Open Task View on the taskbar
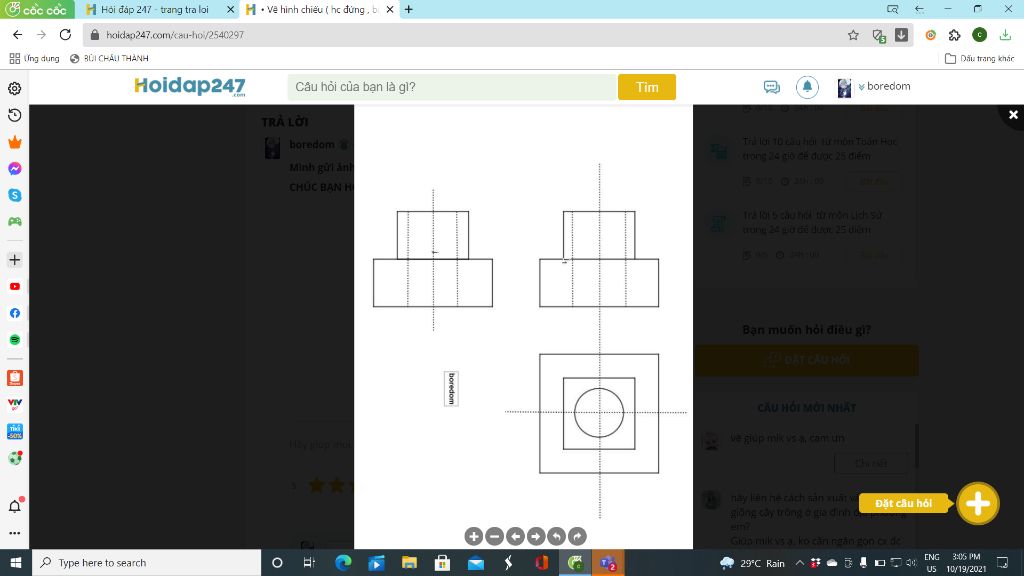The image size is (1024, 576). pyautogui.click(x=309, y=562)
